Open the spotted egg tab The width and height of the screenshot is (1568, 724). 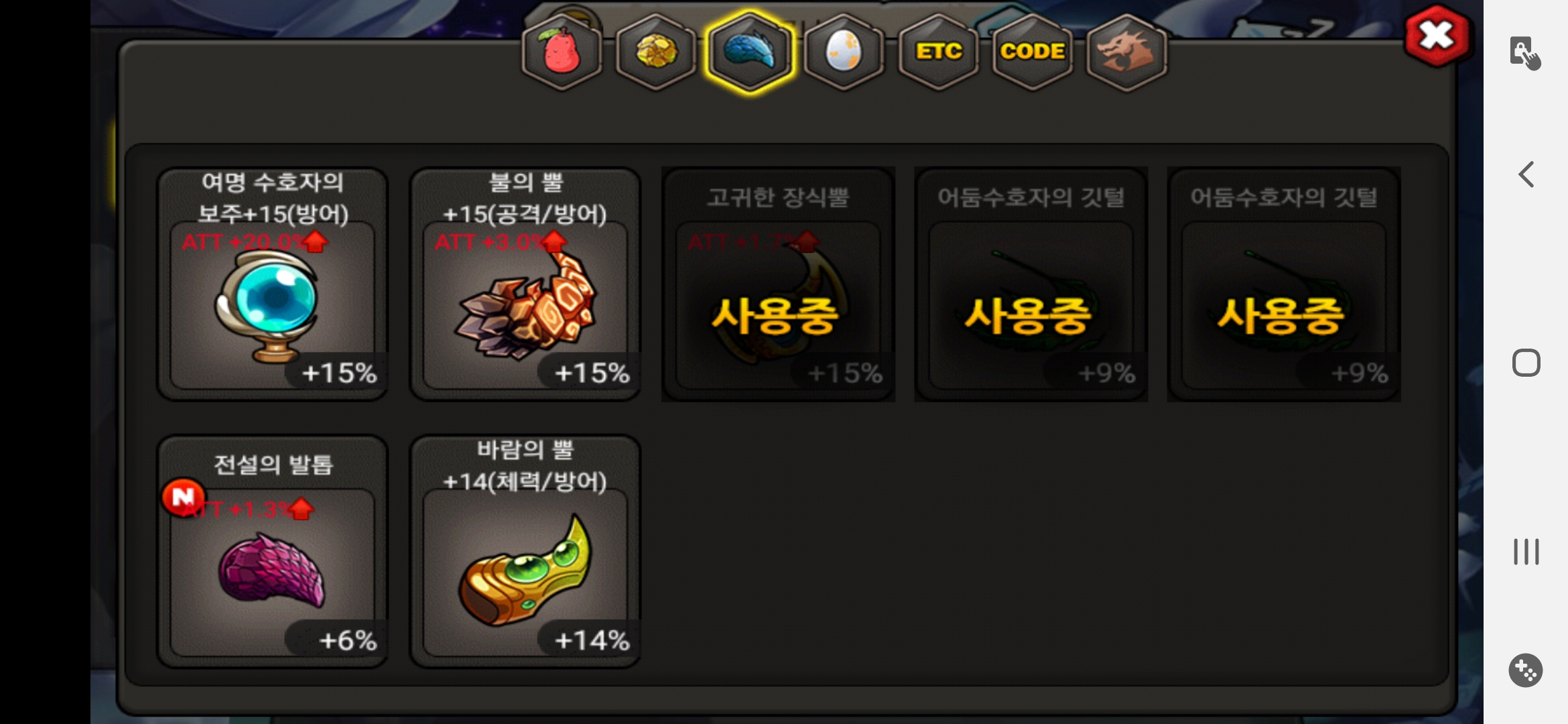[x=844, y=52]
